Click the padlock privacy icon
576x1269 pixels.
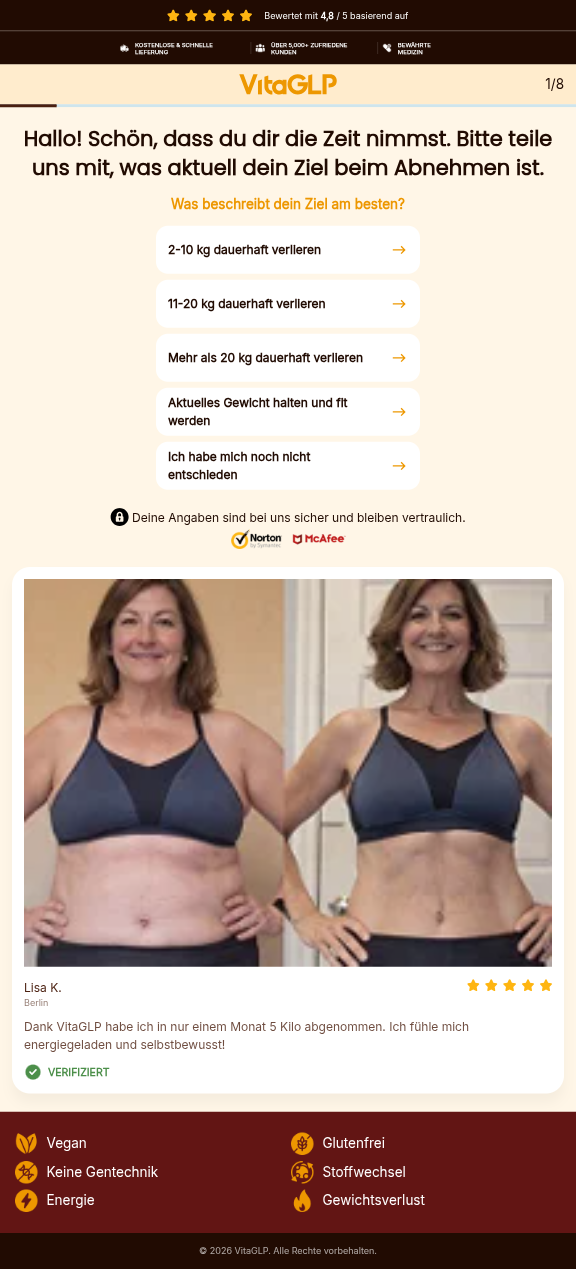click(119, 517)
